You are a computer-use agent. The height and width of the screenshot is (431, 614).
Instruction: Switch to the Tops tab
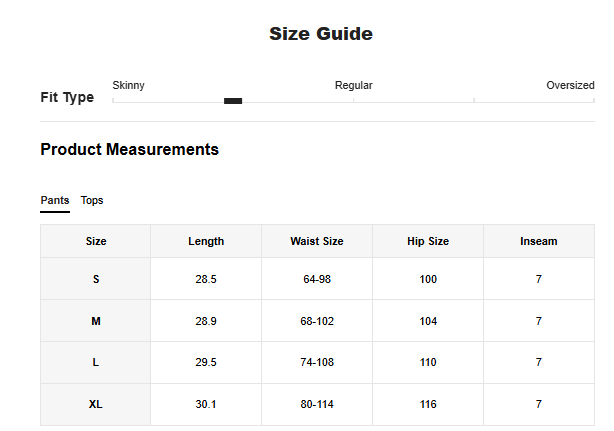(x=92, y=200)
